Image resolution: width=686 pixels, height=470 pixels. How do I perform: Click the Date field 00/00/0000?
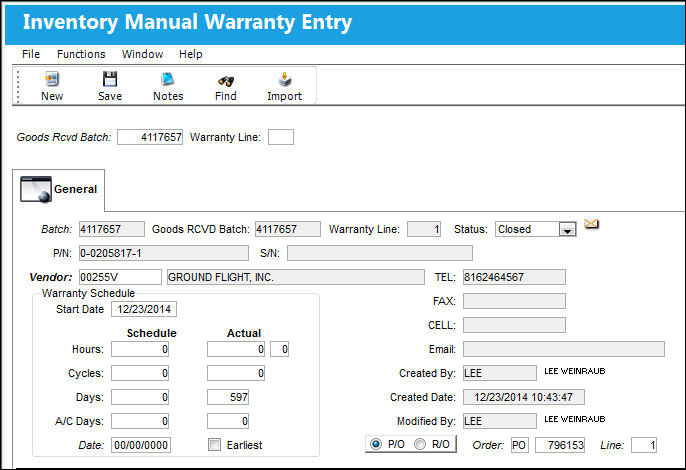point(141,445)
